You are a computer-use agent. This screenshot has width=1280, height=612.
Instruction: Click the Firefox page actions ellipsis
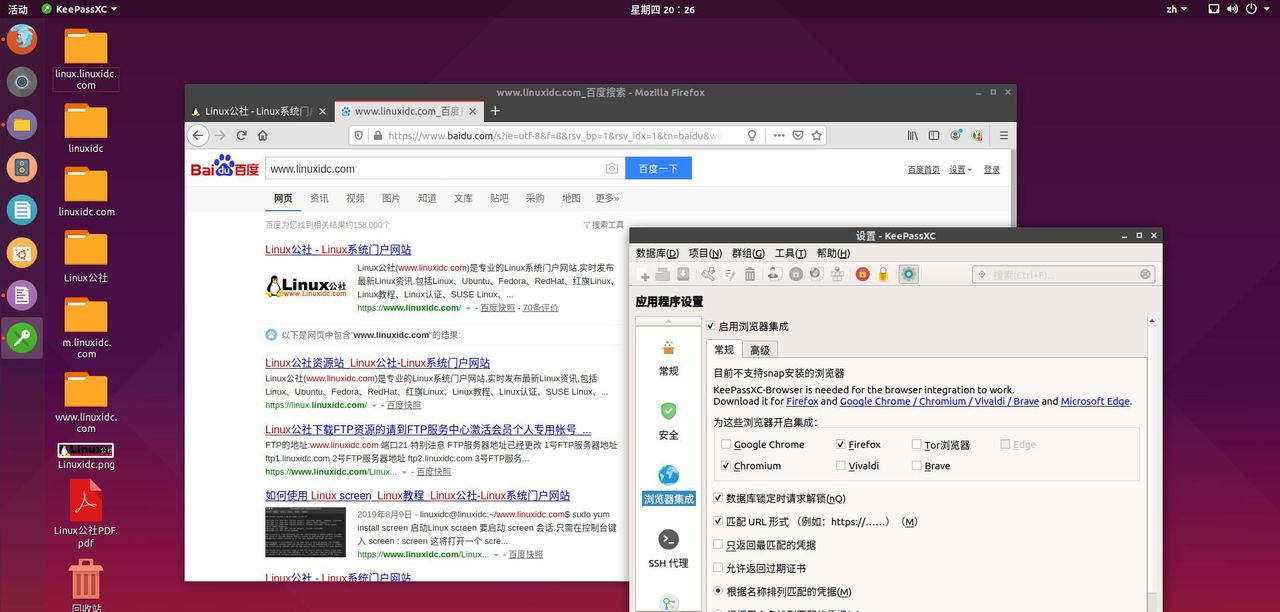(777, 135)
